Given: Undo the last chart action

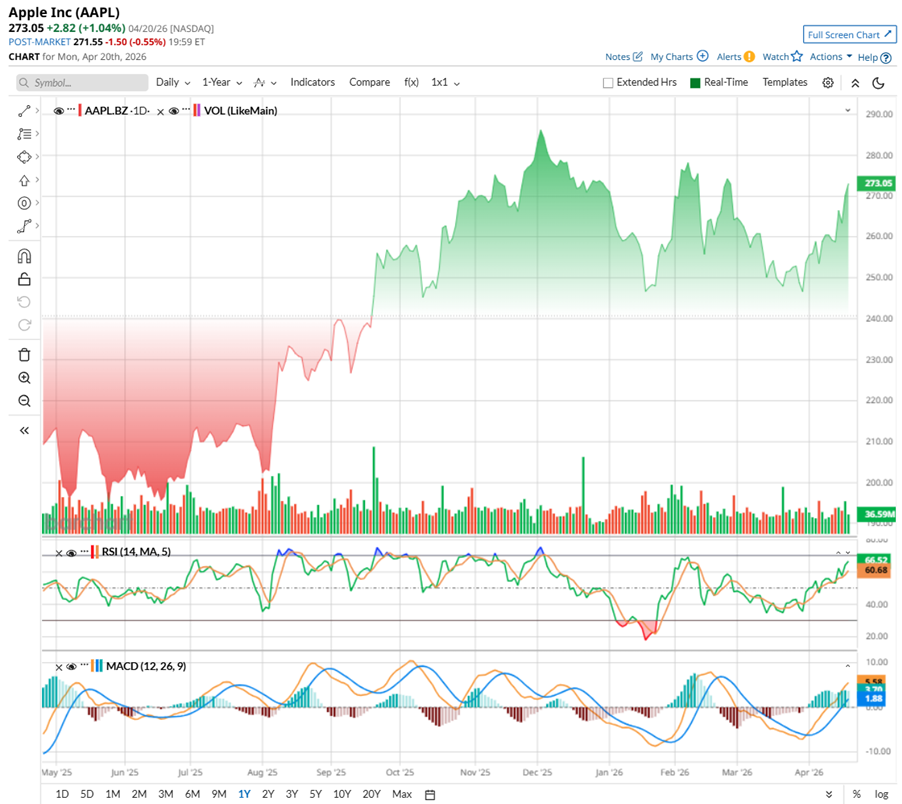Looking at the screenshot, I should pyautogui.click(x=24, y=302).
